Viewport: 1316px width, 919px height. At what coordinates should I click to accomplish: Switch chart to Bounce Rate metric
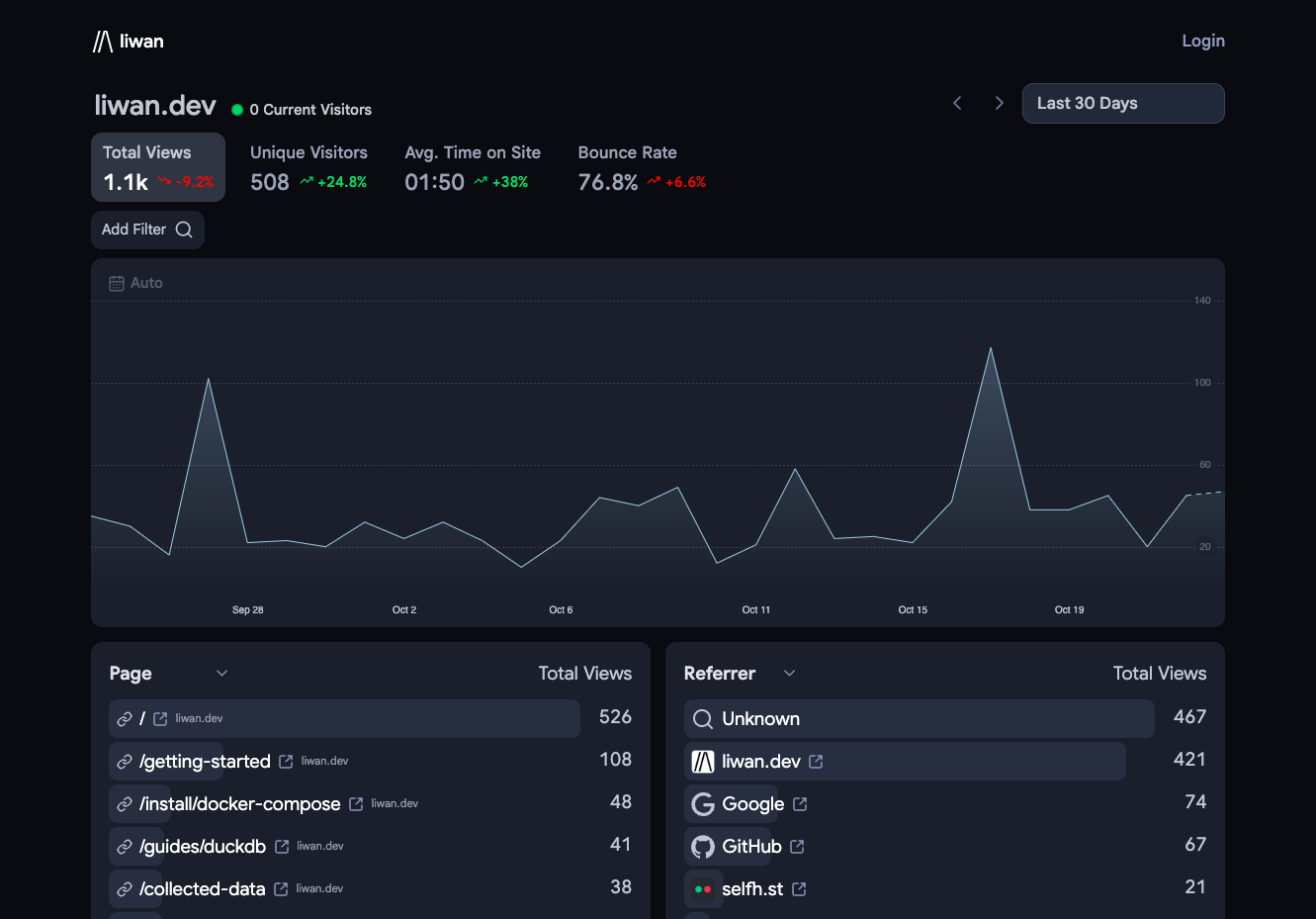click(642, 167)
